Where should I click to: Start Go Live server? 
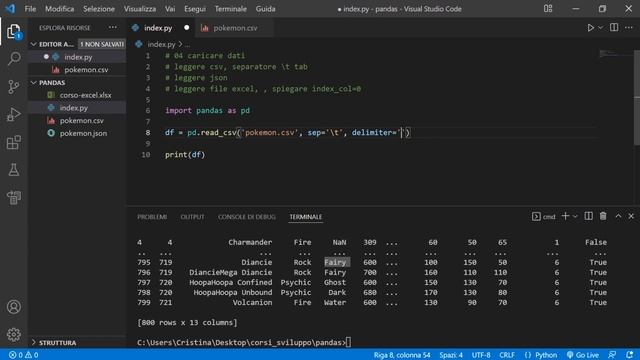click(x=583, y=355)
